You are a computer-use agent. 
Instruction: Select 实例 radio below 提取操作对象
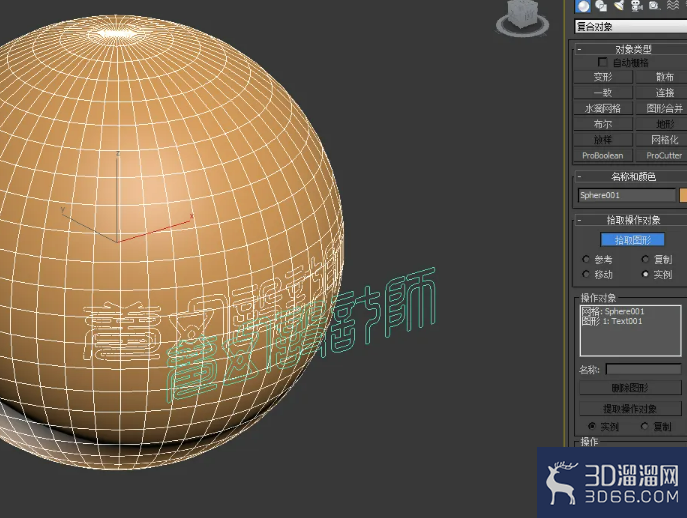point(592,426)
